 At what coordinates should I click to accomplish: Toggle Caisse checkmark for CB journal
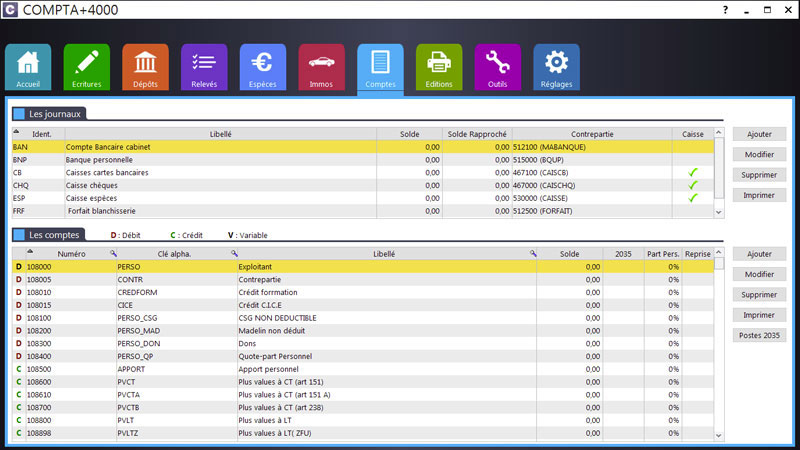click(692, 172)
